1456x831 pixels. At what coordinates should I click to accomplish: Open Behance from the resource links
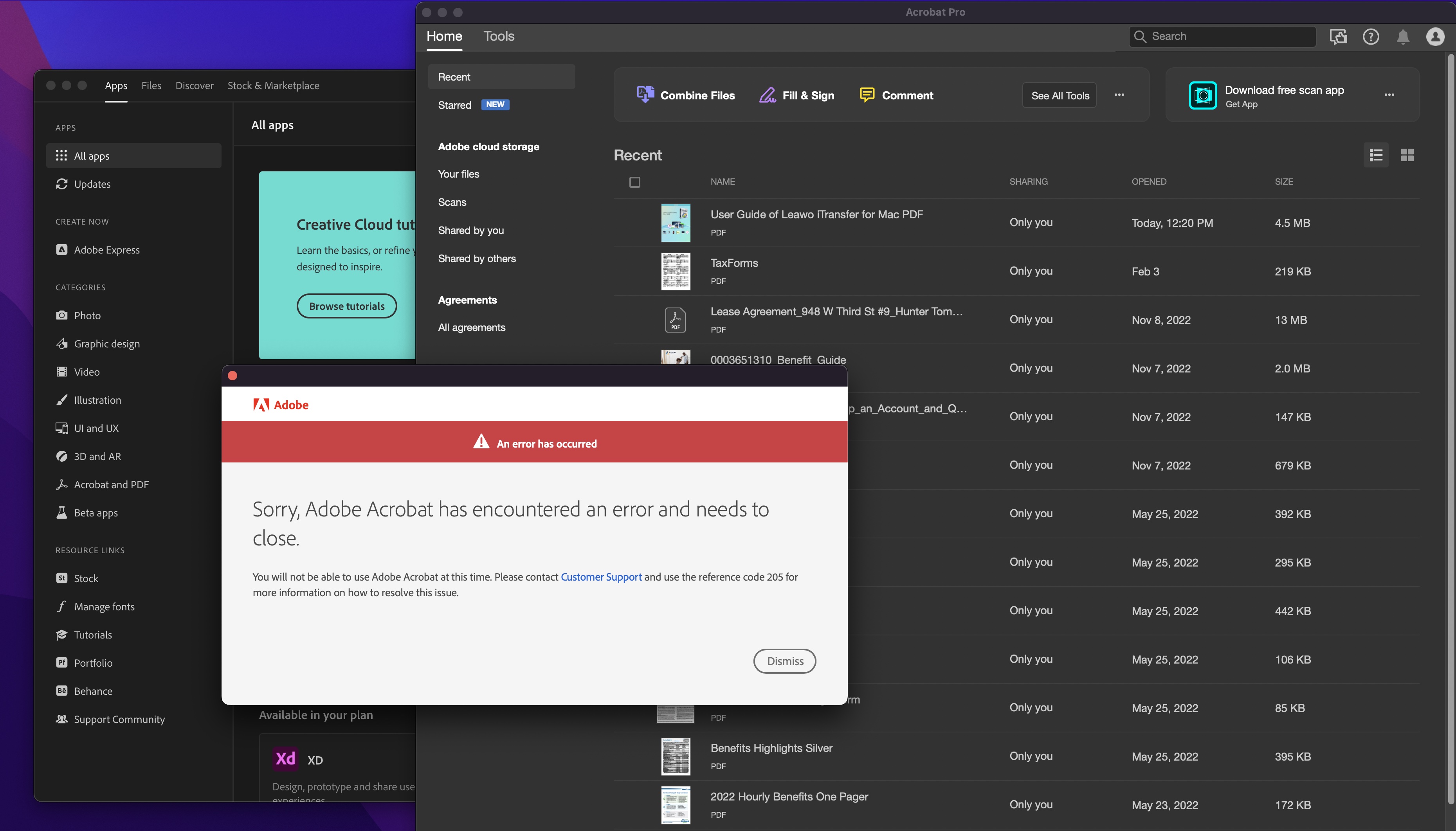click(93, 691)
